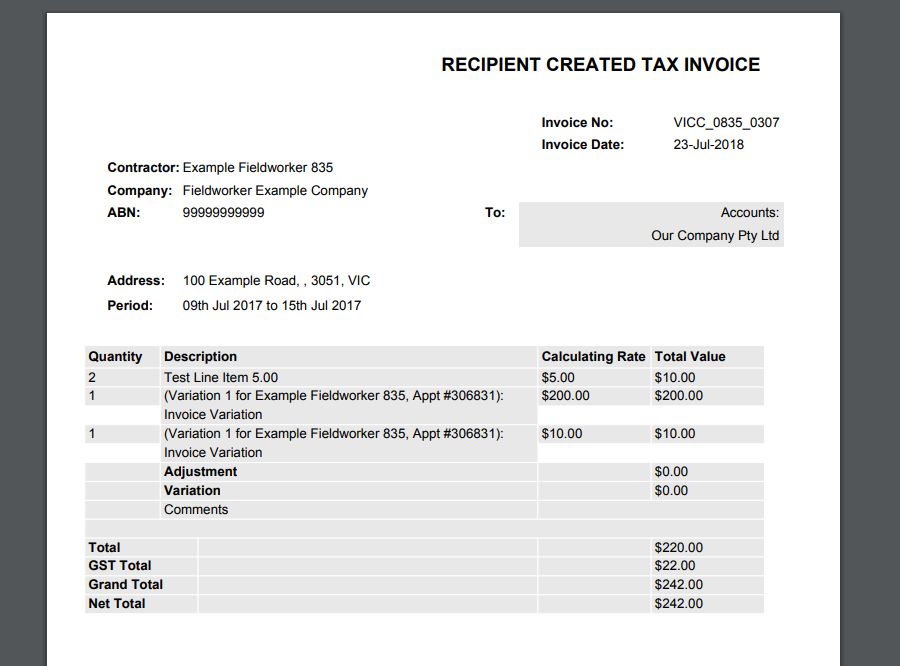
Task: Click the invoice date 23-Jul-2018
Action: (x=708, y=144)
